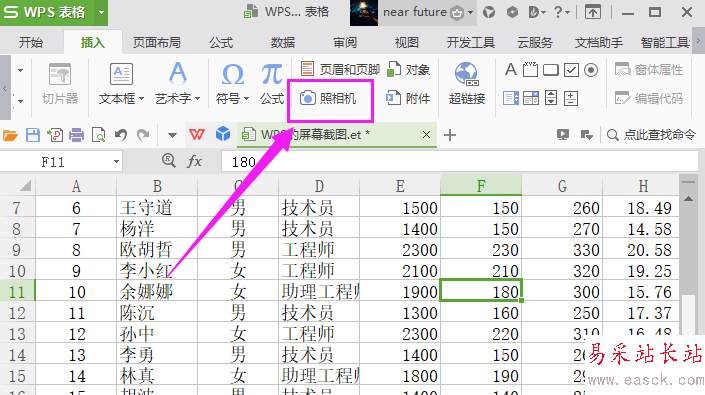Select the group box form control

[x=530, y=70]
